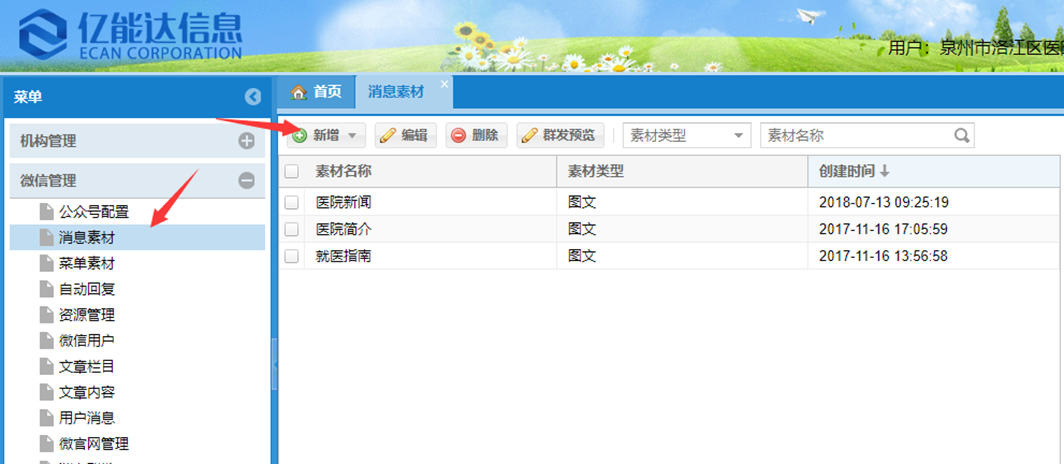The height and width of the screenshot is (464, 1064).
Task: Click the pencil icon for 编辑
Action: click(387, 136)
